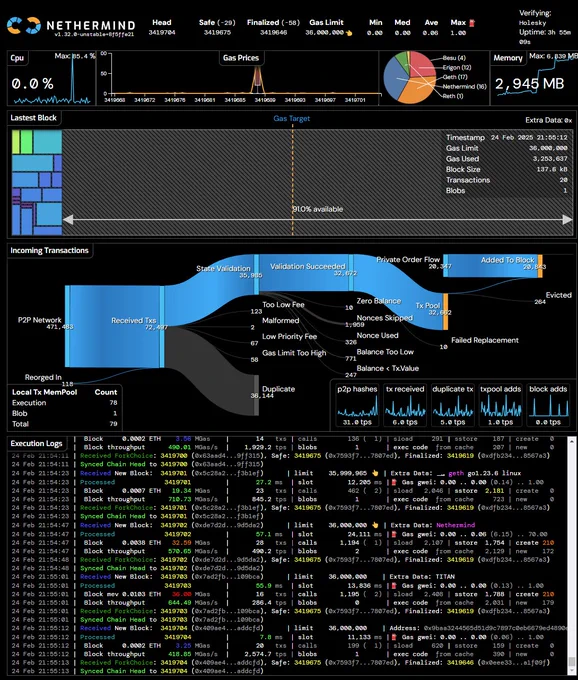Click the Balance < Tx.Value label

[x=388, y=368]
